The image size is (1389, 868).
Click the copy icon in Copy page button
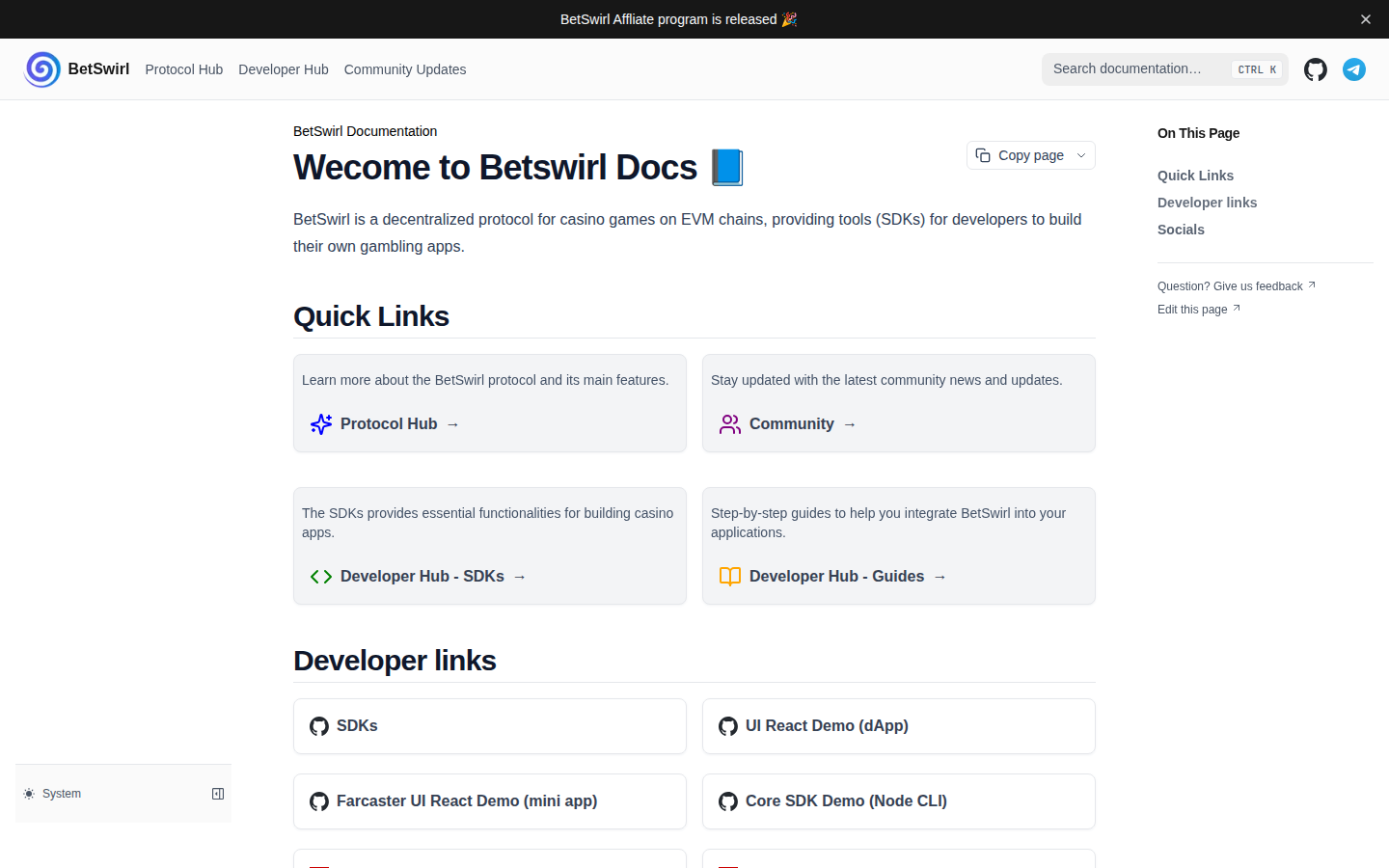pos(983,155)
